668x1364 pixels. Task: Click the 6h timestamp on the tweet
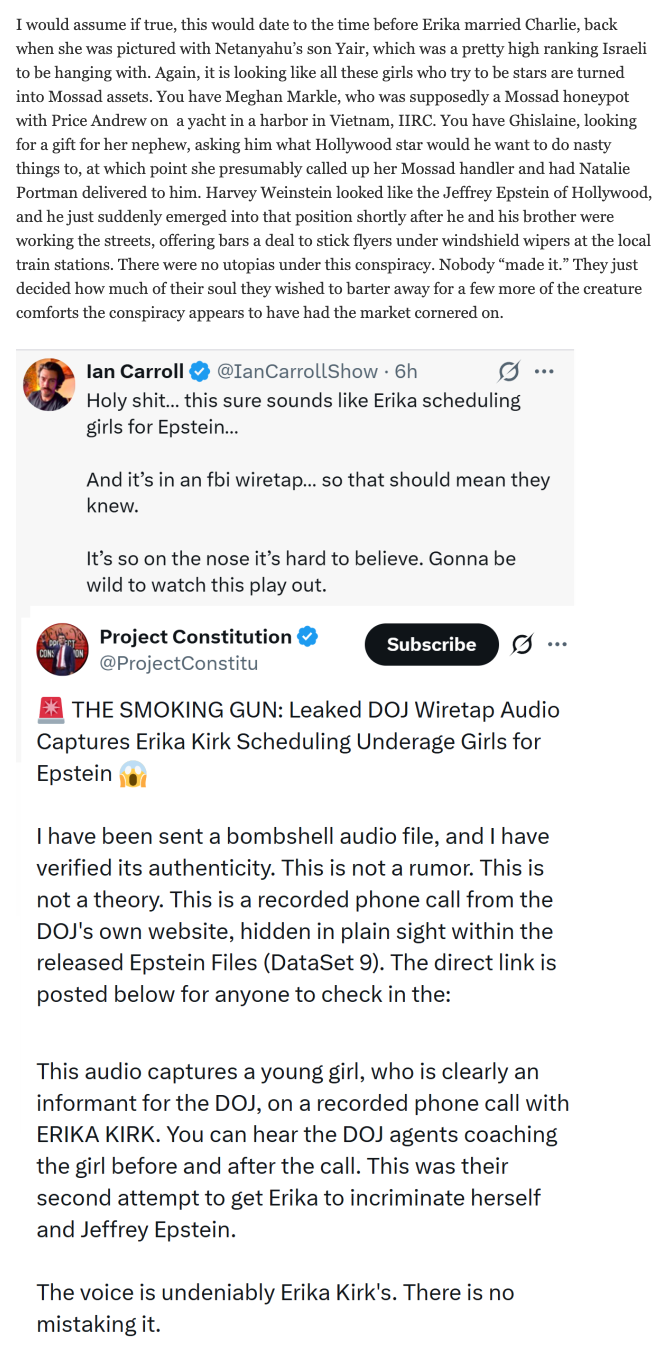[406, 372]
